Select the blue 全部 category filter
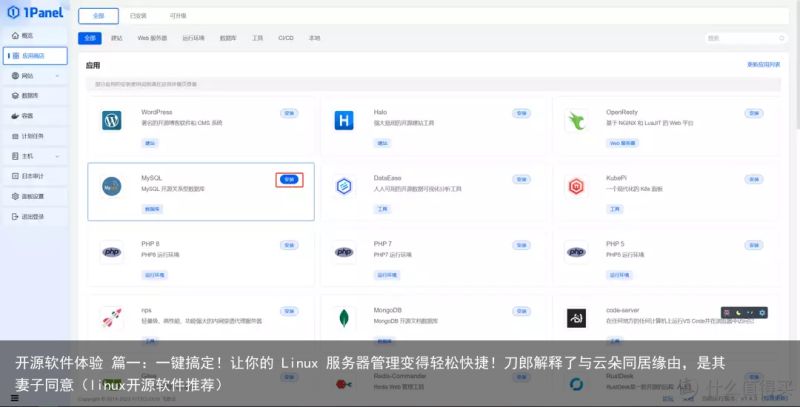This screenshot has height=407, width=800. (x=90, y=38)
